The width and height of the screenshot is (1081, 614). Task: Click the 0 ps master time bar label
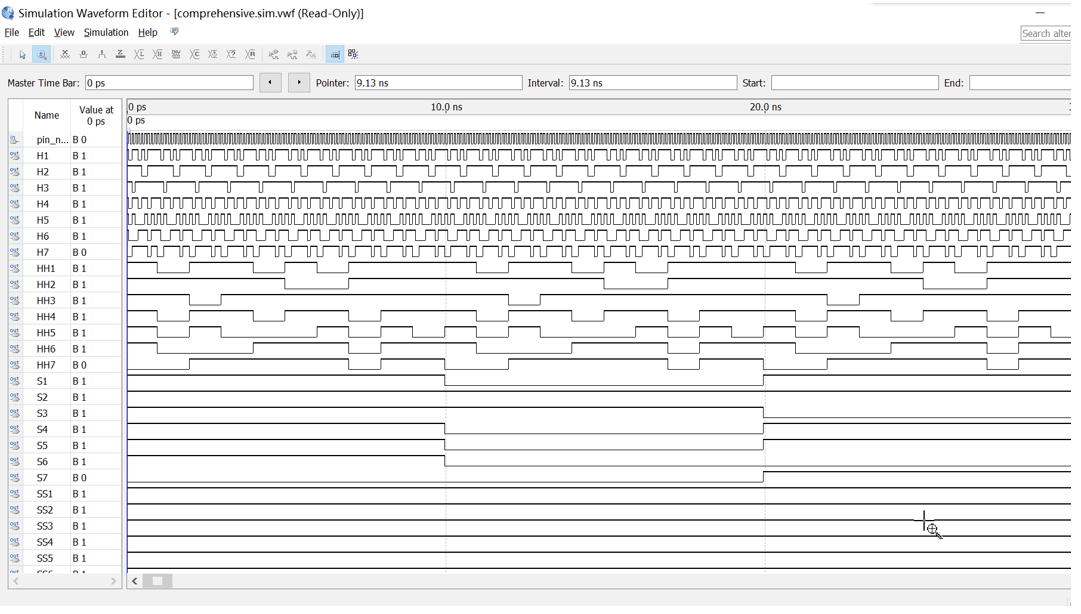pyautogui.click(x=137, y=121)
